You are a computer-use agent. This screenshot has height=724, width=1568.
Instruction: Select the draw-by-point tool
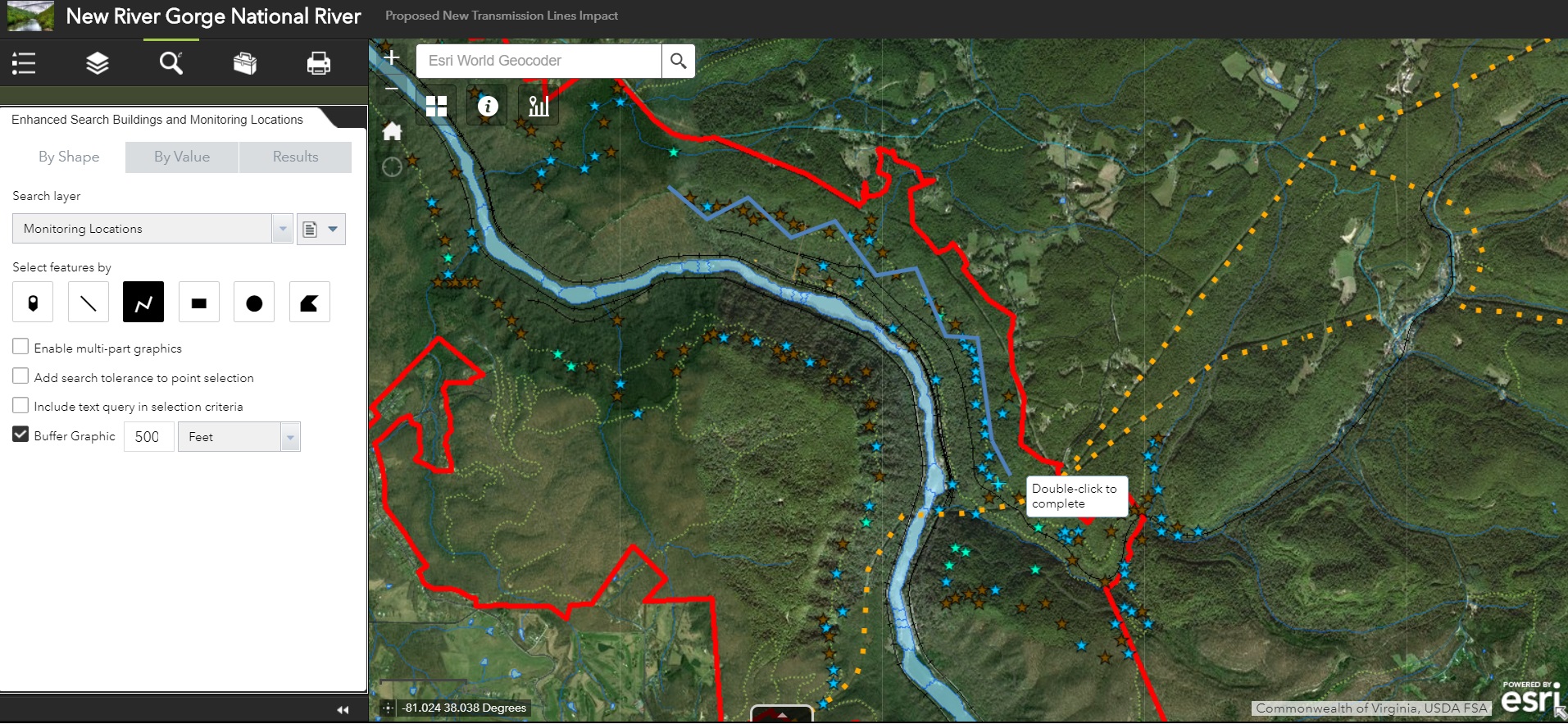click(33, 303)
